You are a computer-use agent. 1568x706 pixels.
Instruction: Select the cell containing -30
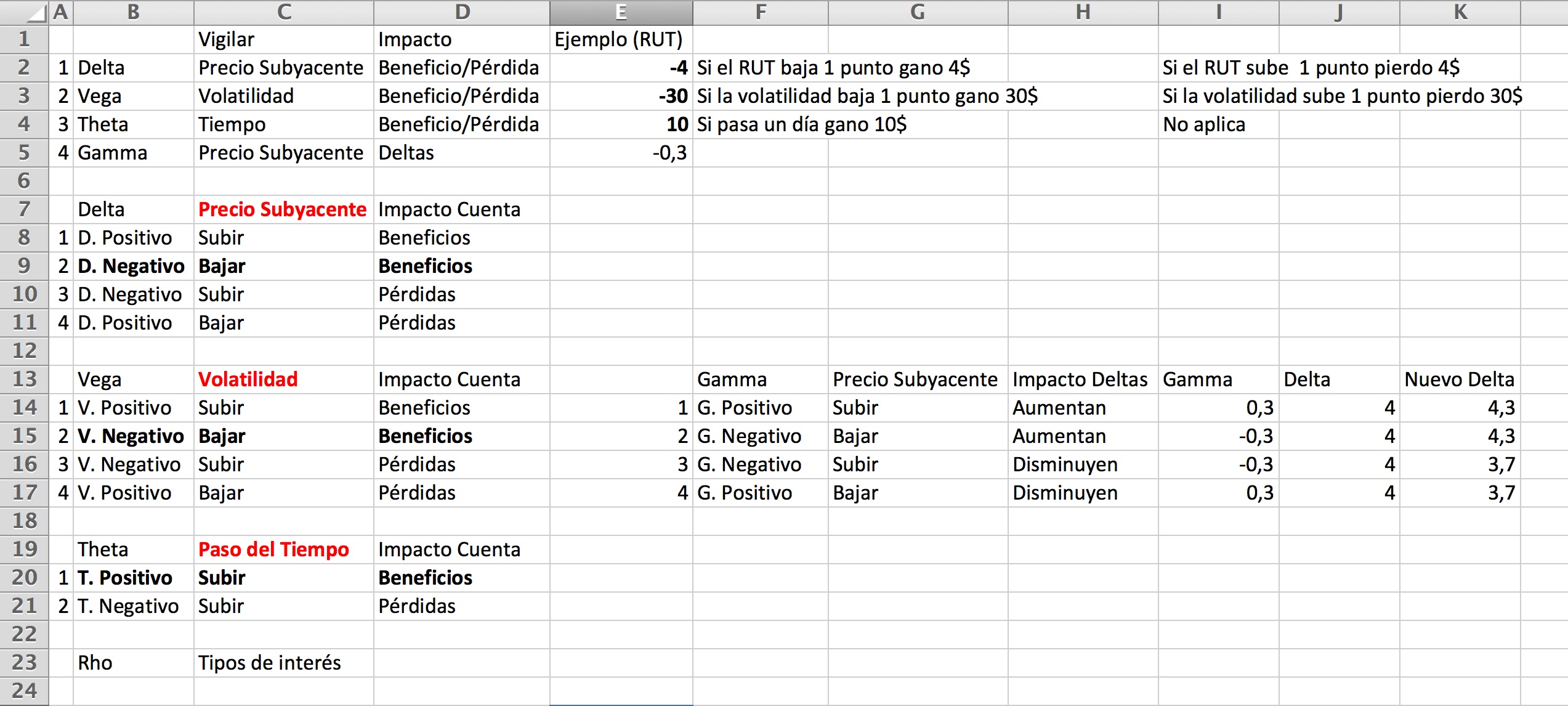point(621,96)
